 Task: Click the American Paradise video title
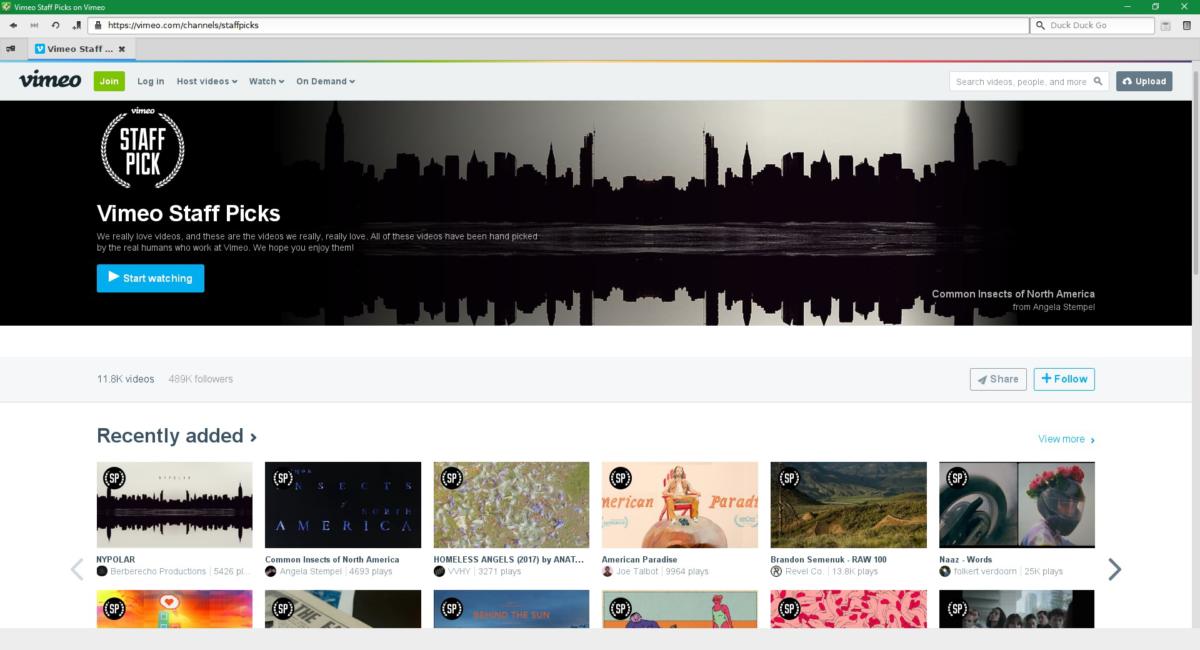click(x=640, y=559)
